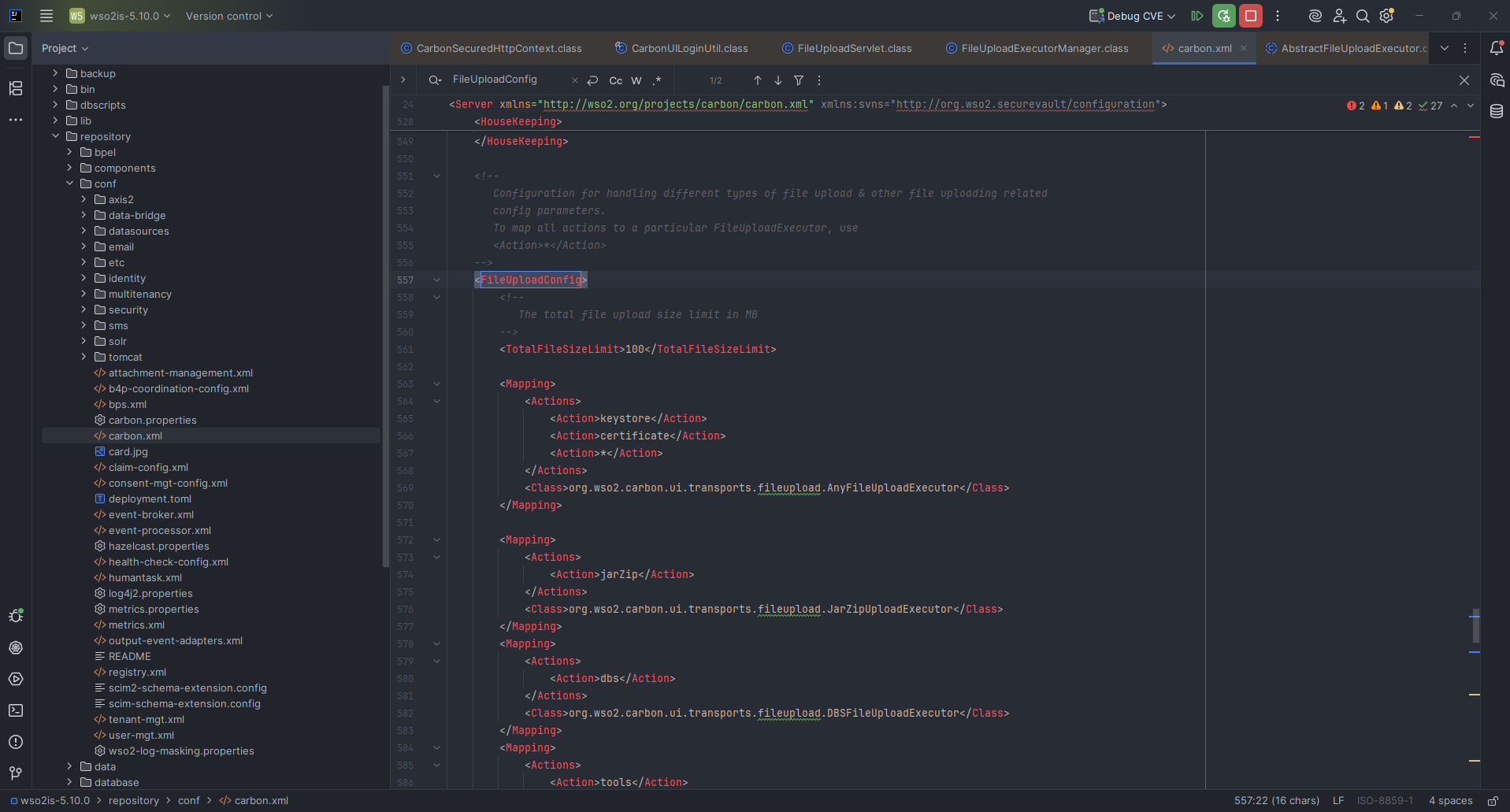Viewport: 1510px width, 812px height.
Task: Open user-mgt.xml in the project tree
Action: pos(141,735)
